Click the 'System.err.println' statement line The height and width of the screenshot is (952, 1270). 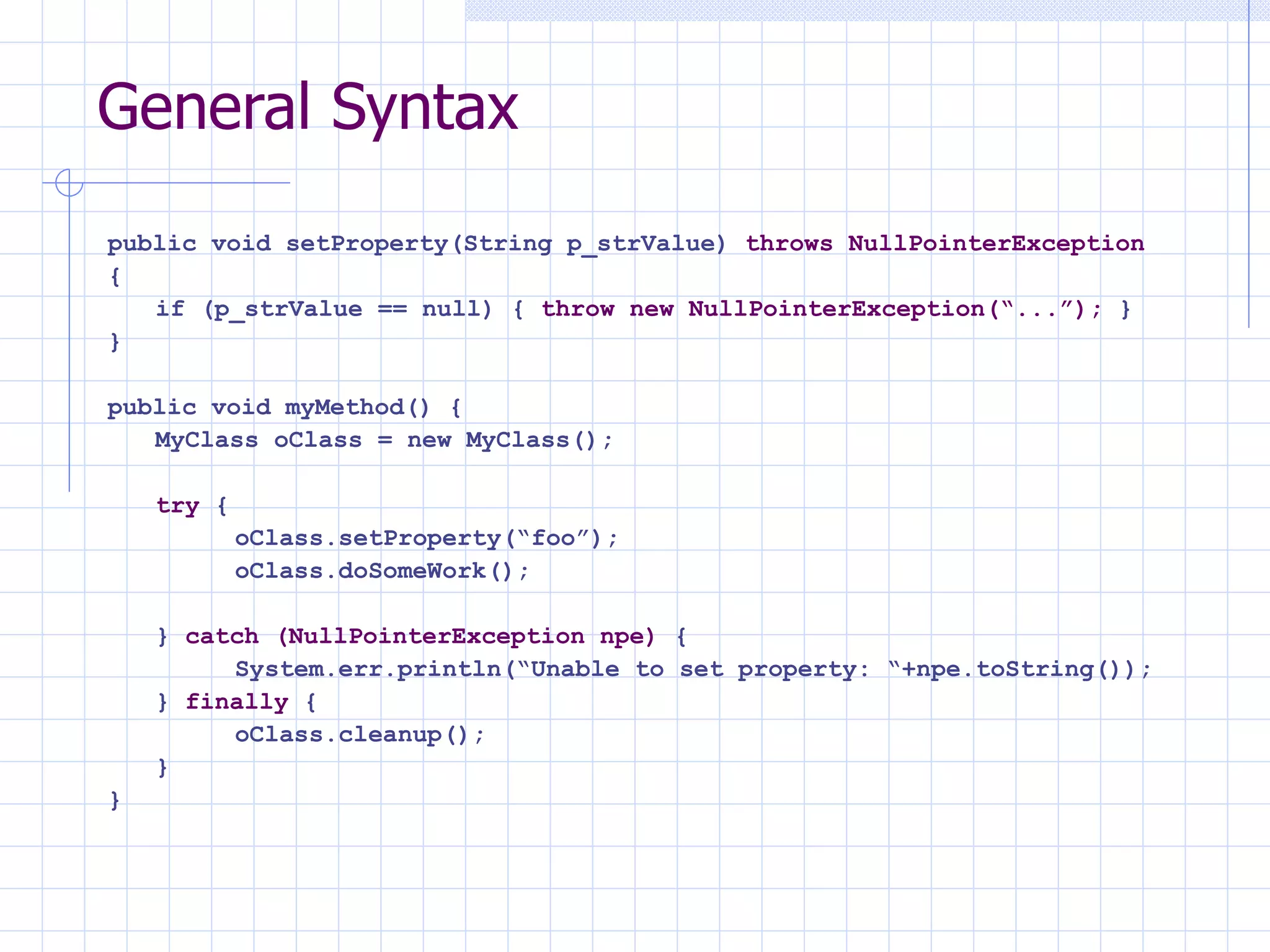coord(693,669)
